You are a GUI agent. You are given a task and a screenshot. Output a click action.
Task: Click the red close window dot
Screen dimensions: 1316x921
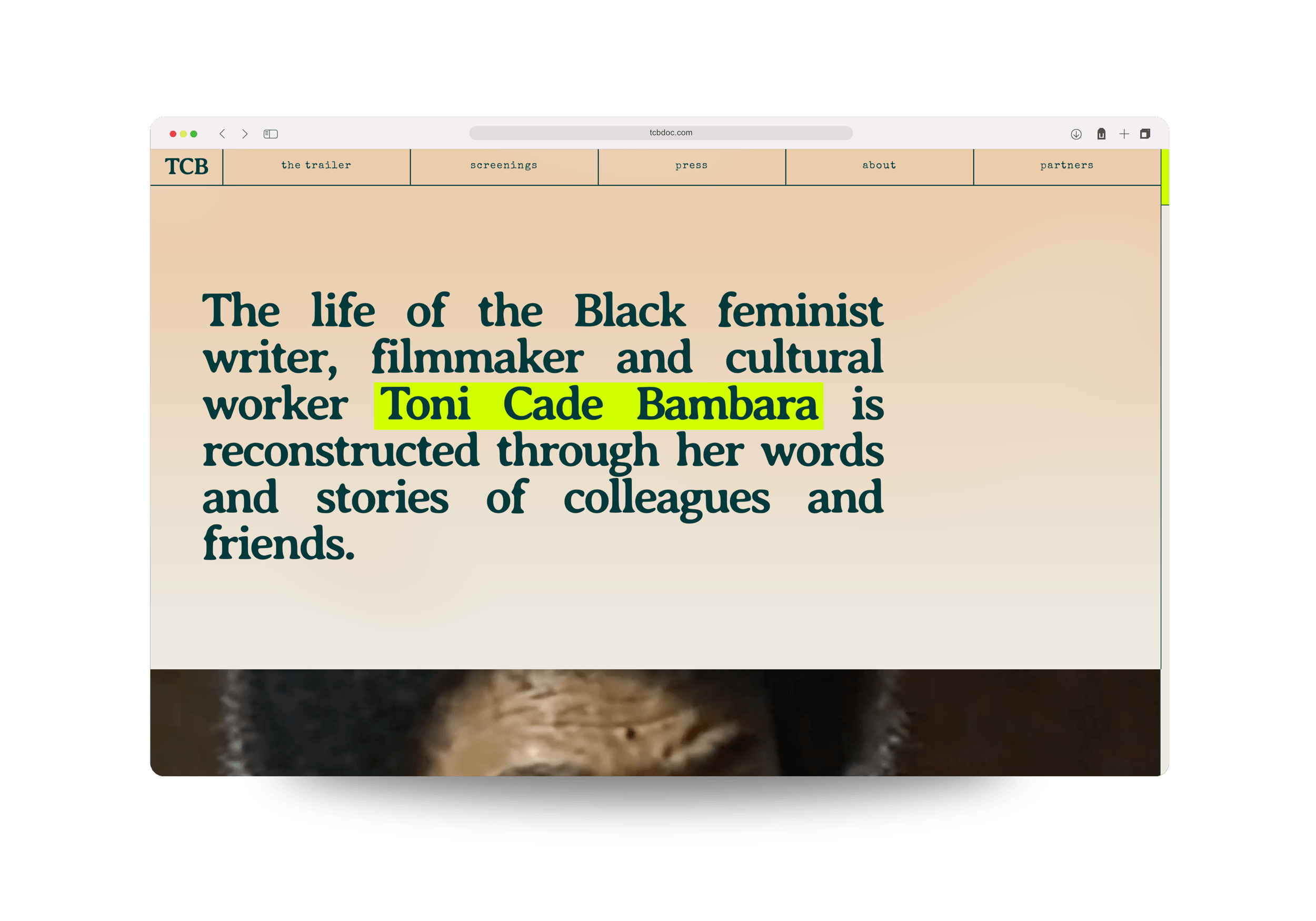click(x=173, y=134)
